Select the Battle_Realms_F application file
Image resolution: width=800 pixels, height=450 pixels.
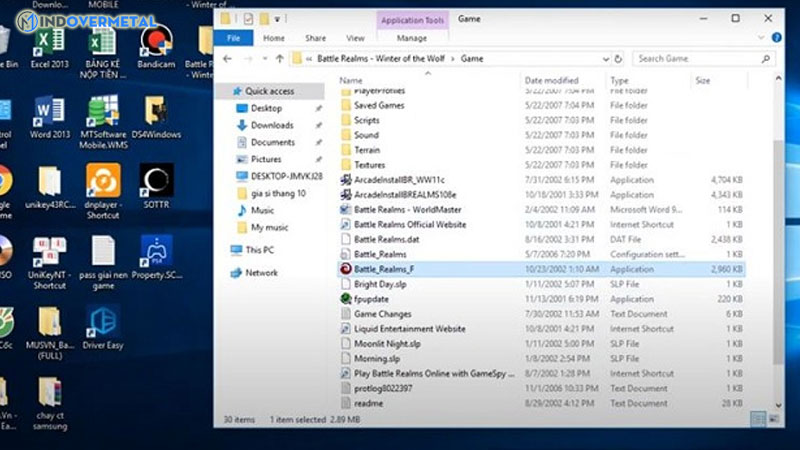click(382, 269)
